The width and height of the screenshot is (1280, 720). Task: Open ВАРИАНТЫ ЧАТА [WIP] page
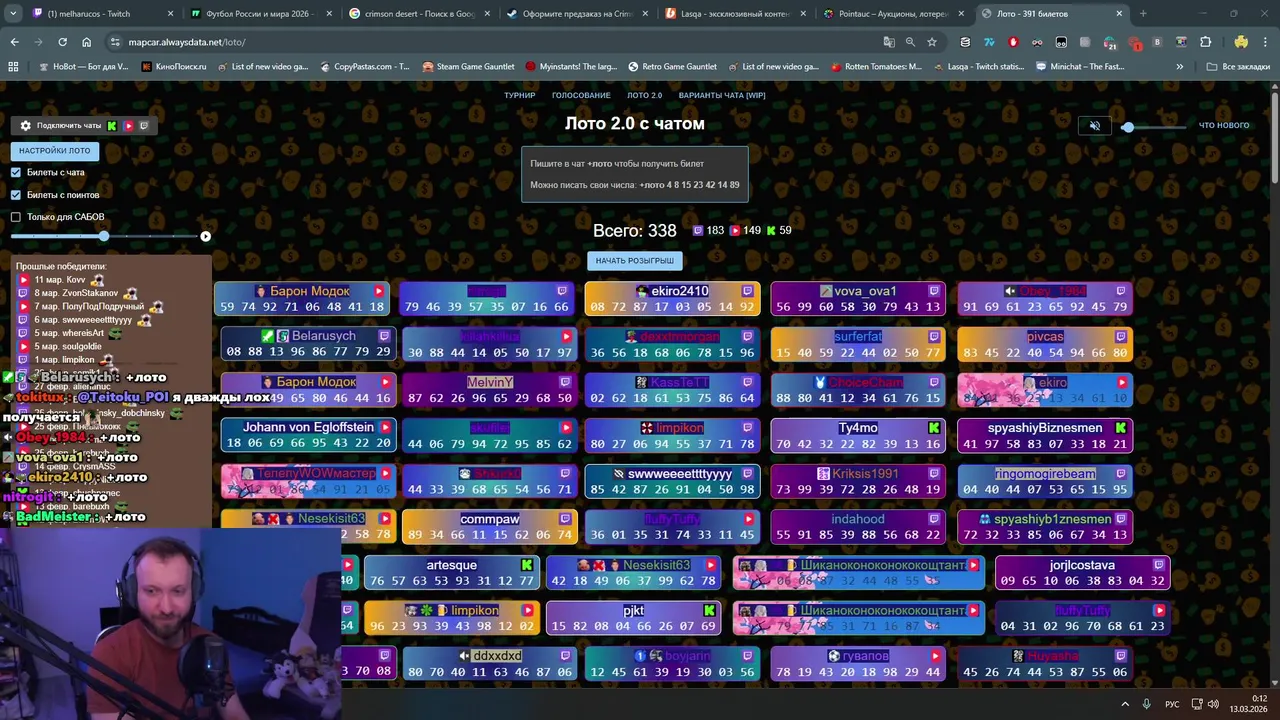[x=722, y=95]
